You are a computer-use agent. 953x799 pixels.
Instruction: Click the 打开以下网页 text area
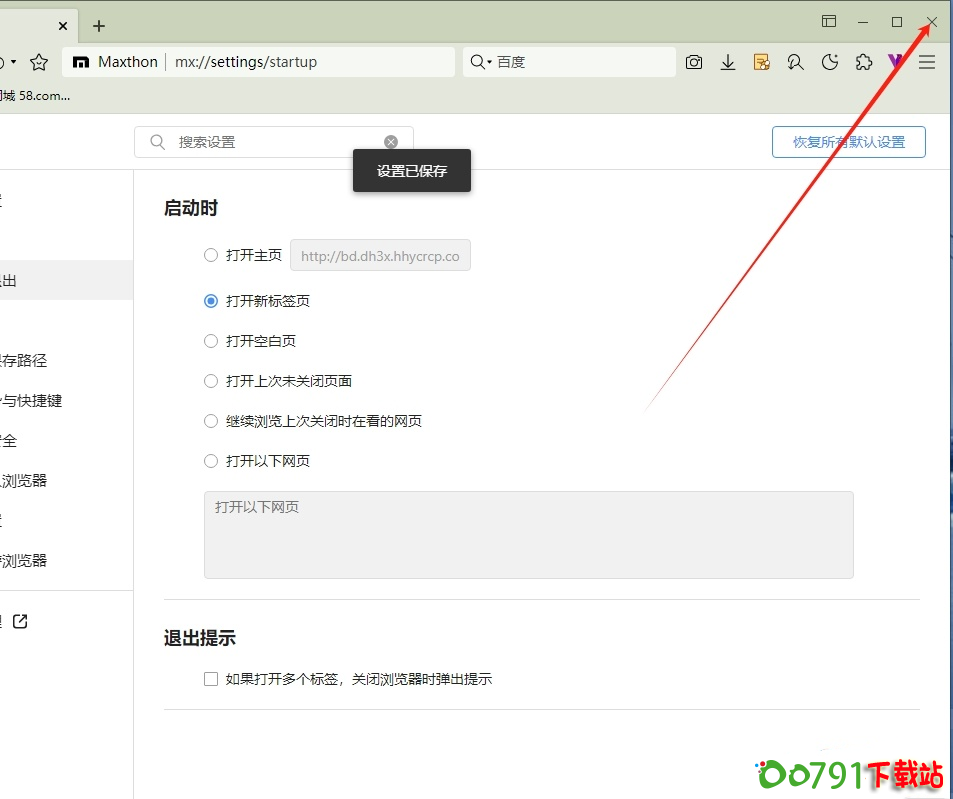(528, 534)
